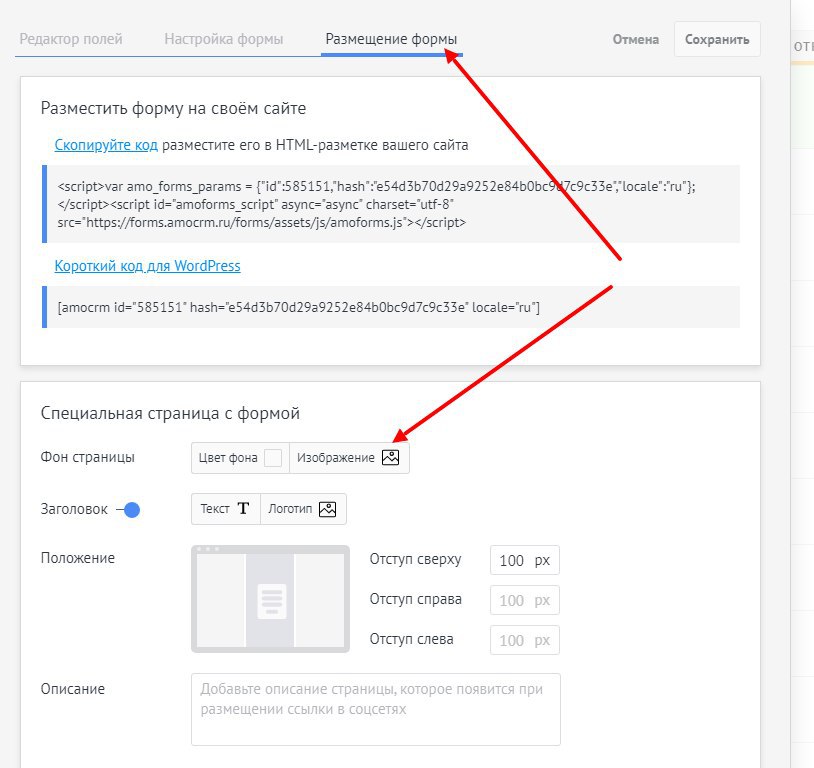Click the Отмена button
The image size is (814, 768).
click(x=635, y=39)
